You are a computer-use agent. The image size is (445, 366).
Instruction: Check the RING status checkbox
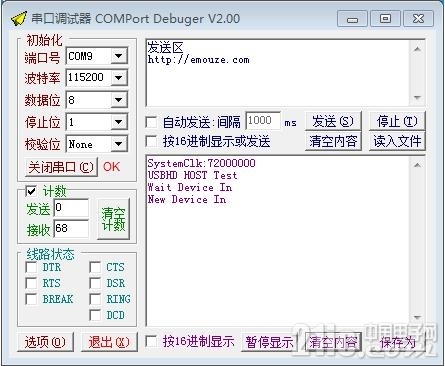(95, 299)
